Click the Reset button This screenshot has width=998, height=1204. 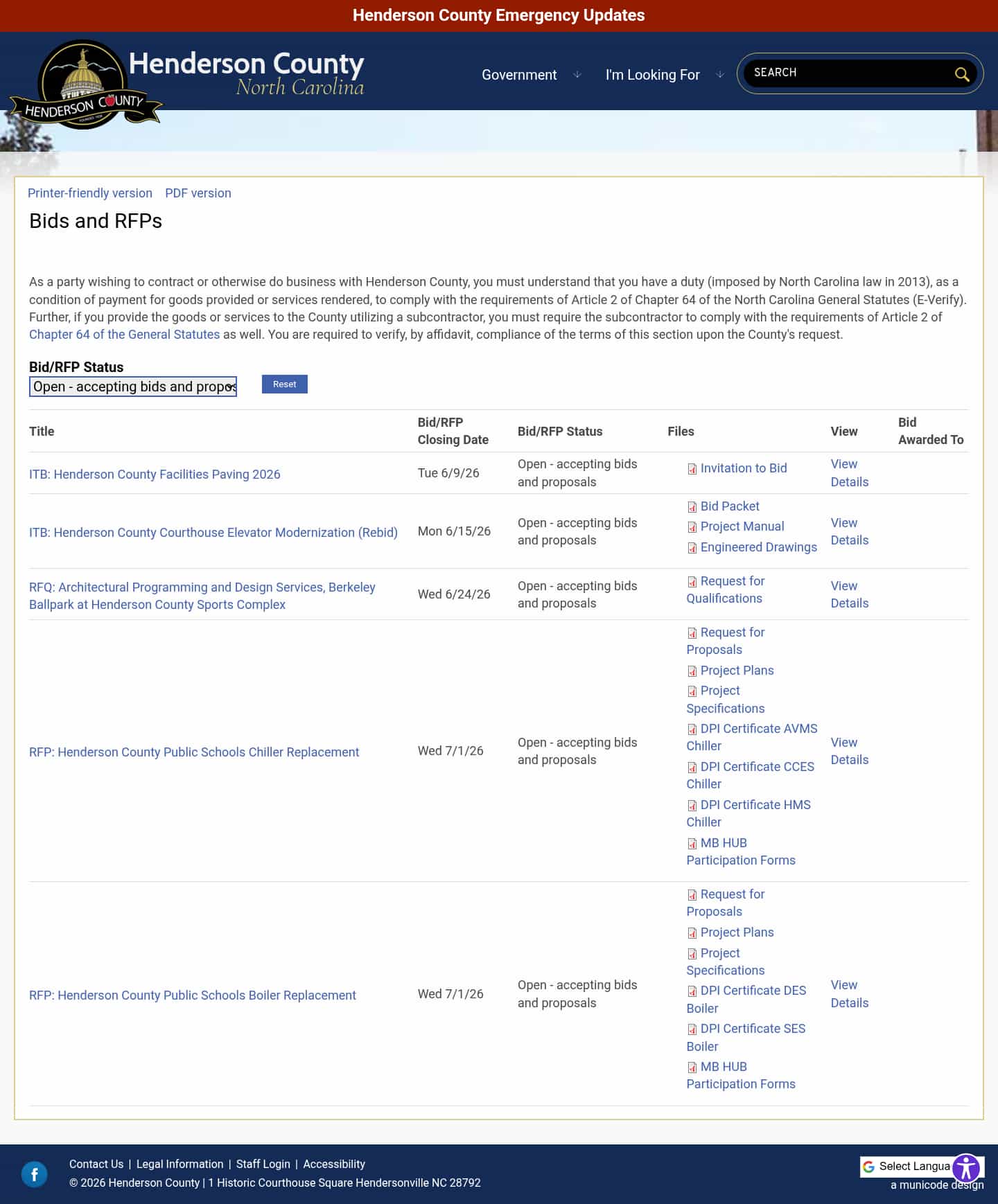pos(284,384)
